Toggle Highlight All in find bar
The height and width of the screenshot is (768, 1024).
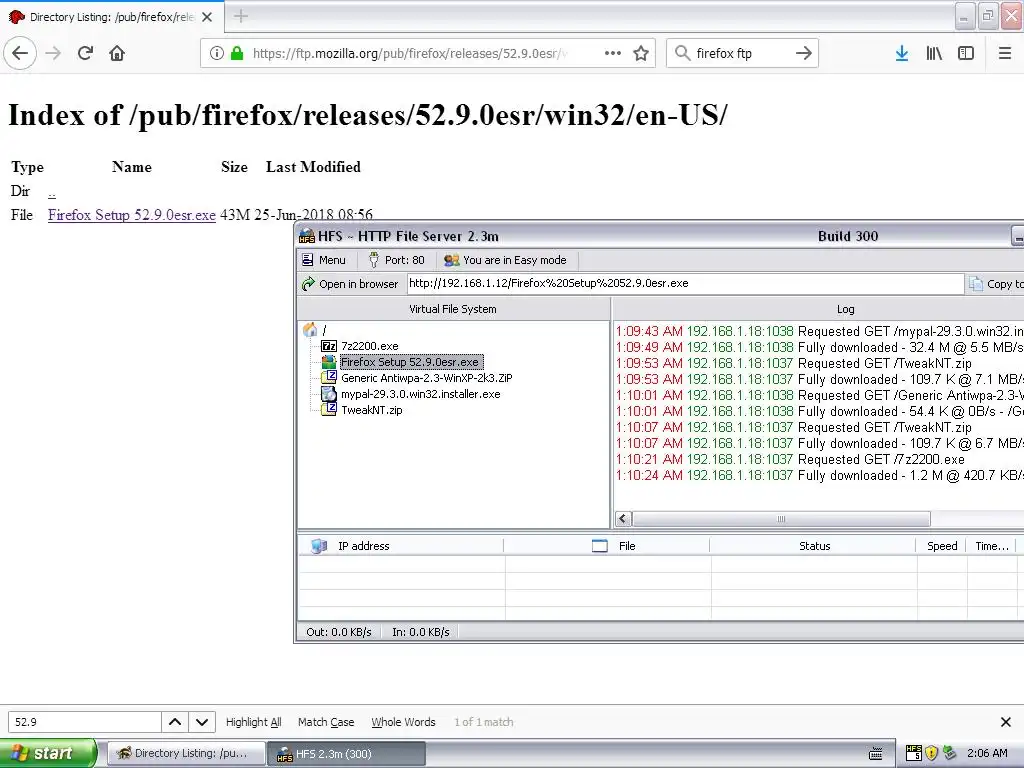tap(253, 722)
